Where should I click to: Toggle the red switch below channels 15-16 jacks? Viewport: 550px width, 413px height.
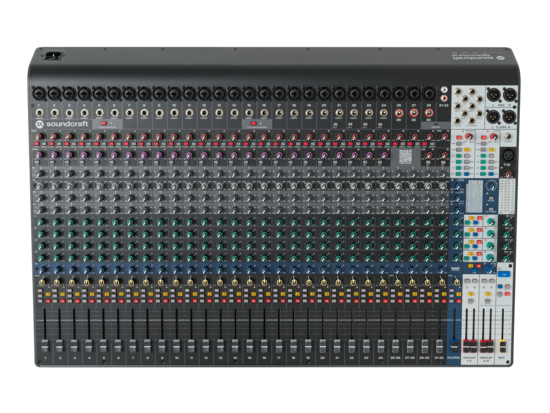tap(253, 124)
